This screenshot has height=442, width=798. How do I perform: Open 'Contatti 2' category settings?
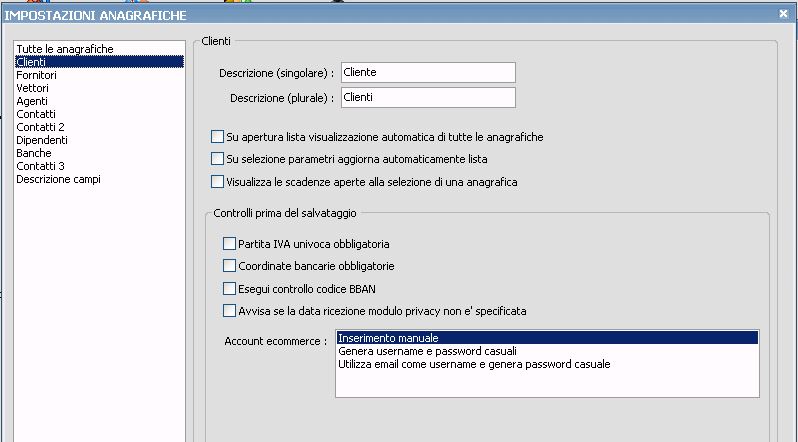pyautogui.click(x=40, y=127)
